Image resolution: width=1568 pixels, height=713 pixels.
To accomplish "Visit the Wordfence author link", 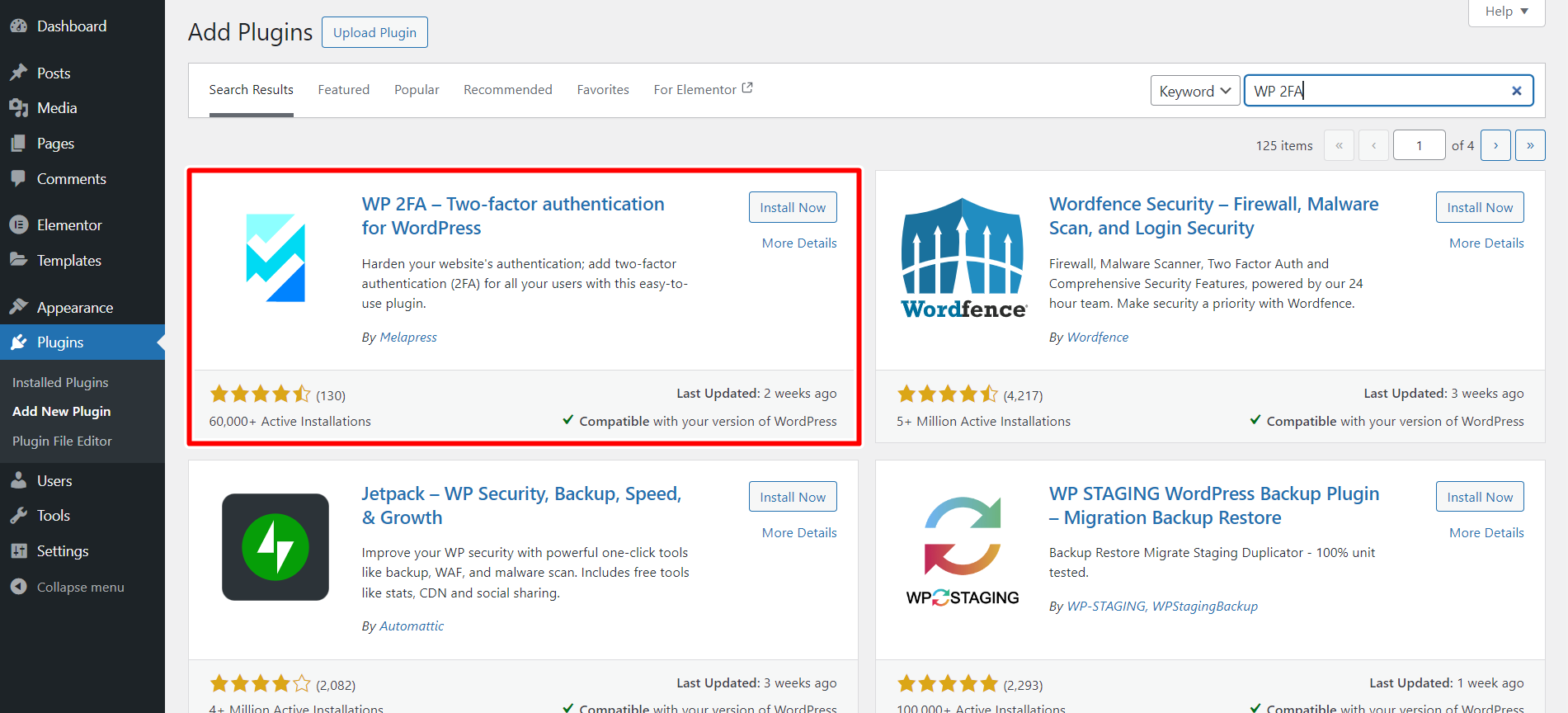I will 1098,338.
